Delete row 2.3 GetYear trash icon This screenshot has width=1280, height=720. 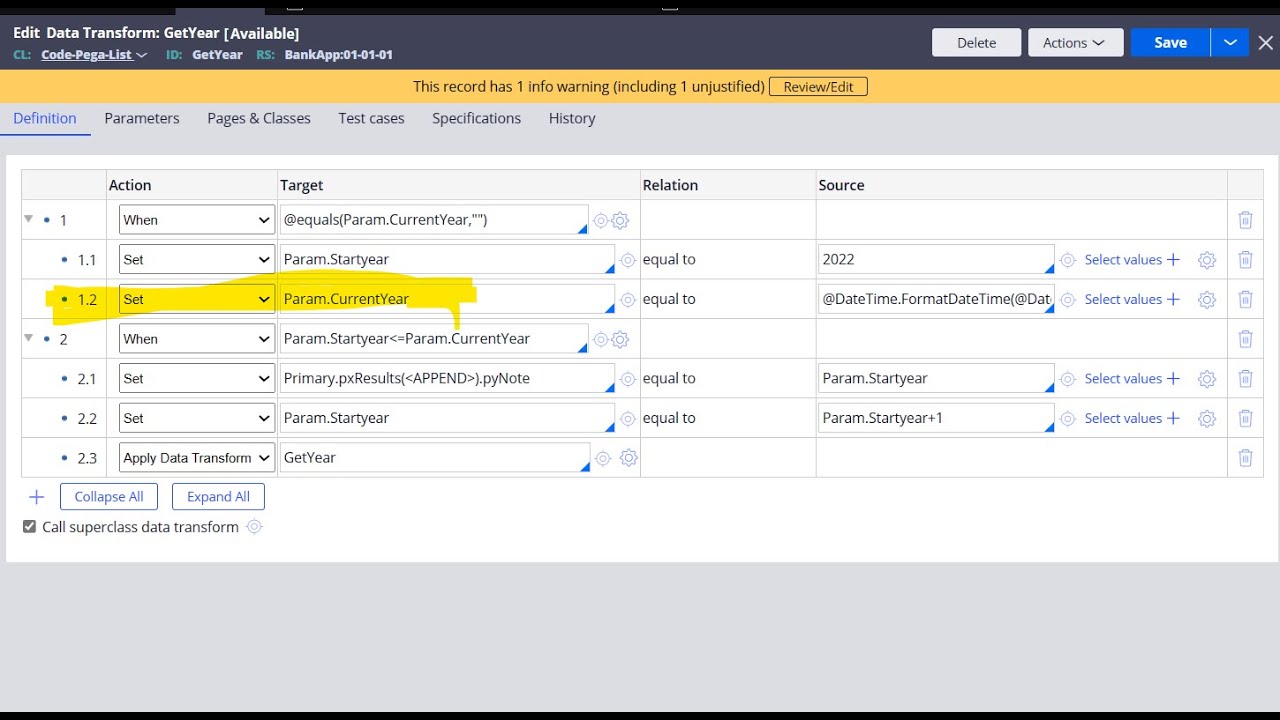(x=1245, y=458)
